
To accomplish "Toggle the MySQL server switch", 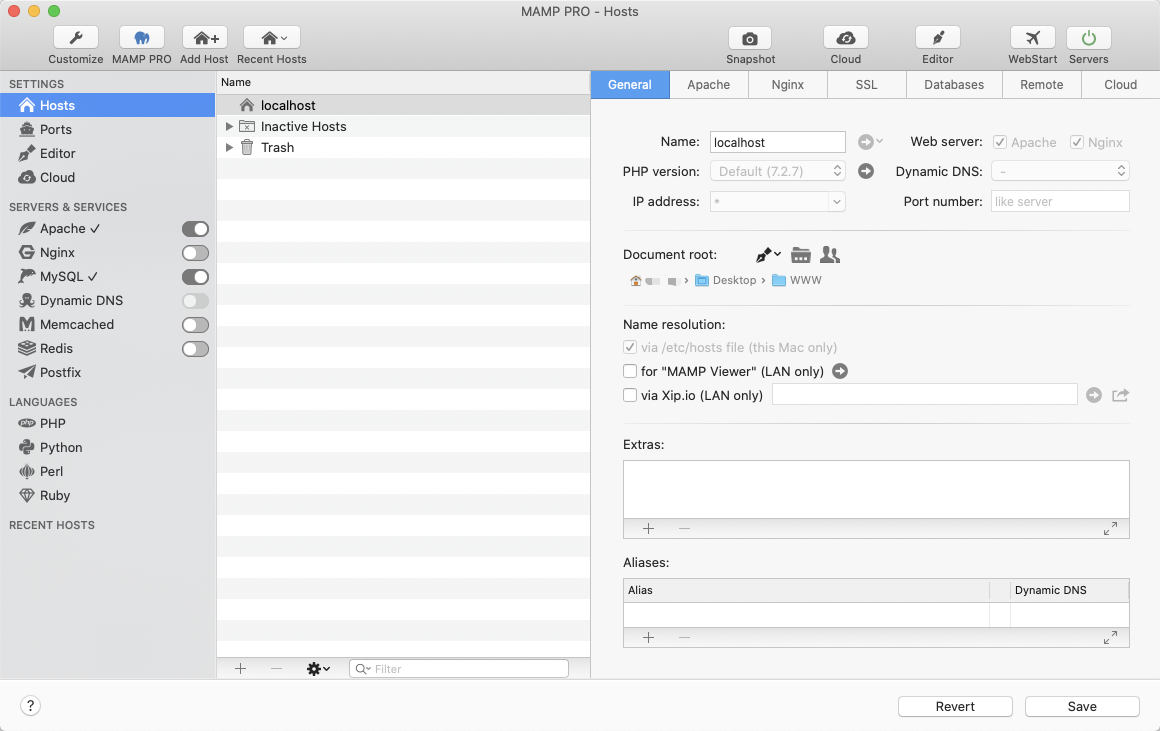I will 195,277.
